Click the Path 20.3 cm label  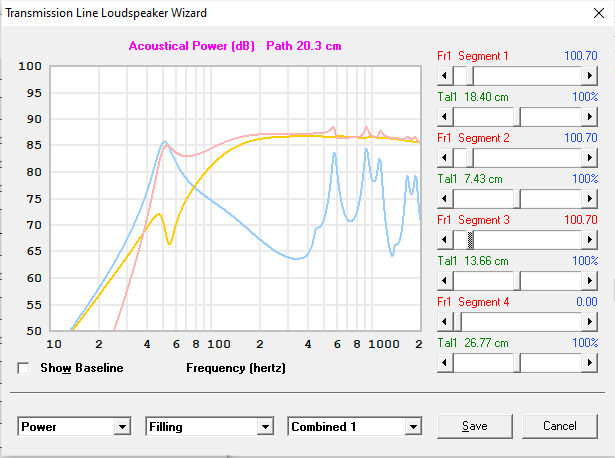304,46
